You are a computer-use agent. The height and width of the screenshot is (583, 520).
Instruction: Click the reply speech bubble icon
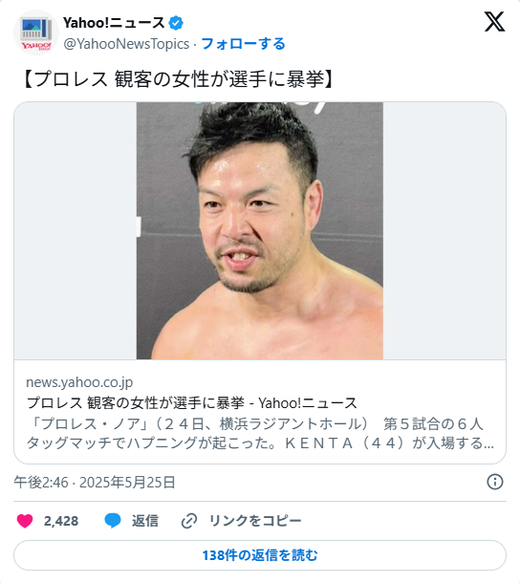tap(112, 521)
